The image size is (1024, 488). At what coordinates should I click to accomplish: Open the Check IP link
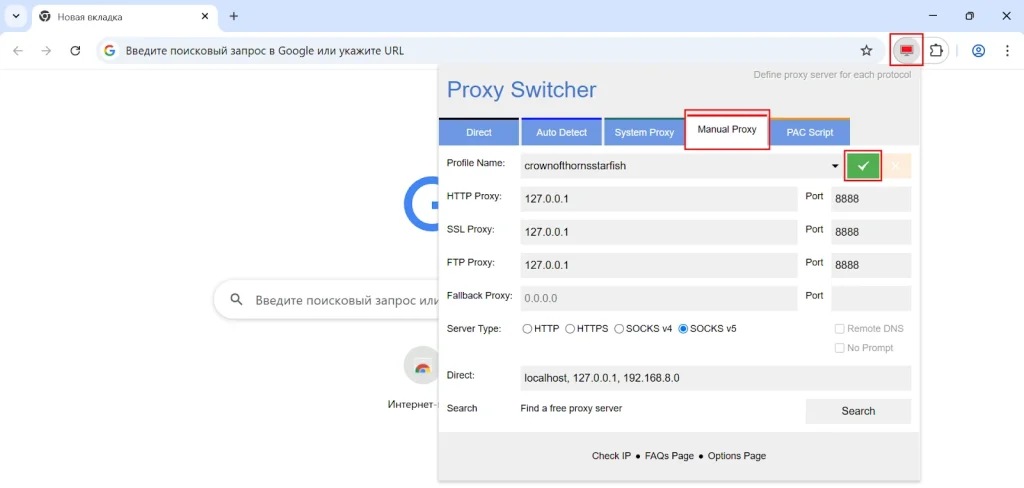pyautogui.click(x=611, y=455)
